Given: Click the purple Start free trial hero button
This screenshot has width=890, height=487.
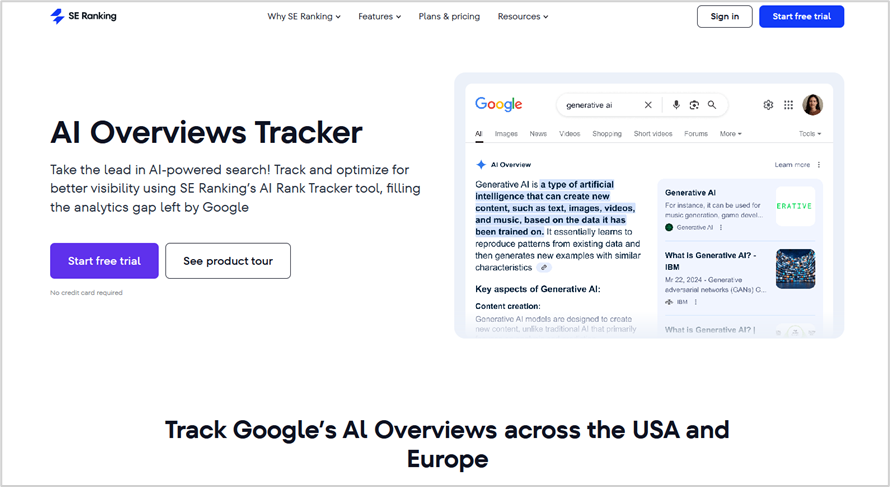Looking at the screenshot, I should (104, 261).
